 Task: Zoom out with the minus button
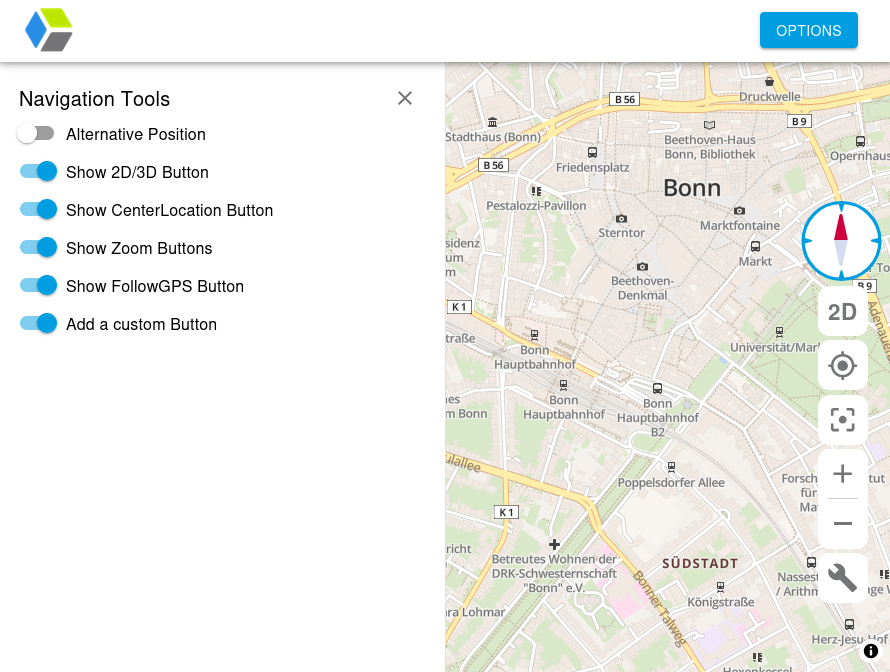coord(842,523)
